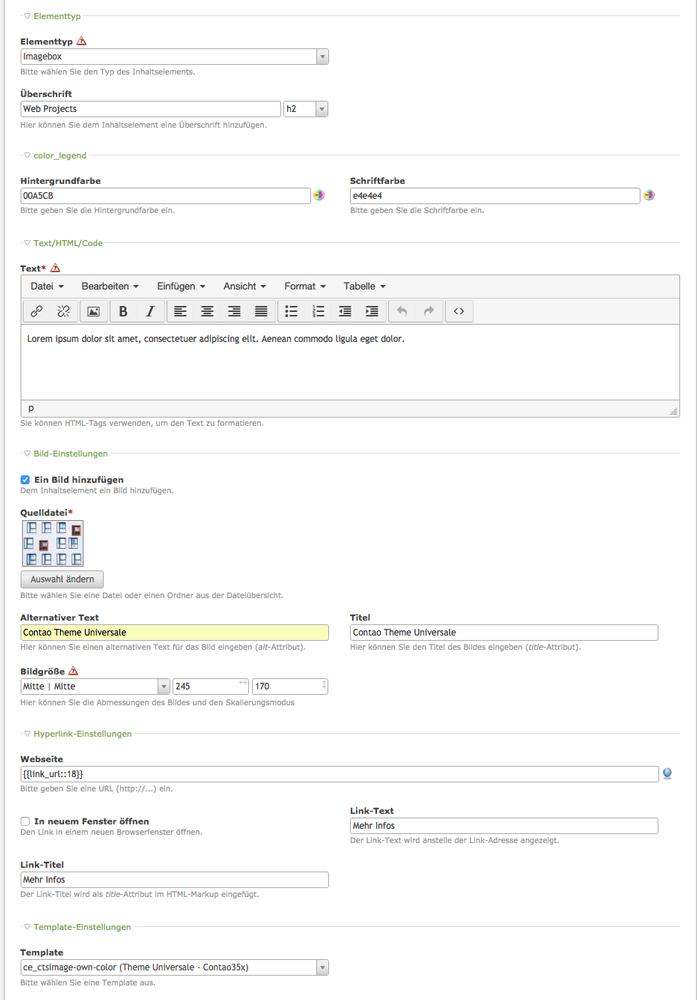Click the remove link icon in editor

tap(63, 311)
